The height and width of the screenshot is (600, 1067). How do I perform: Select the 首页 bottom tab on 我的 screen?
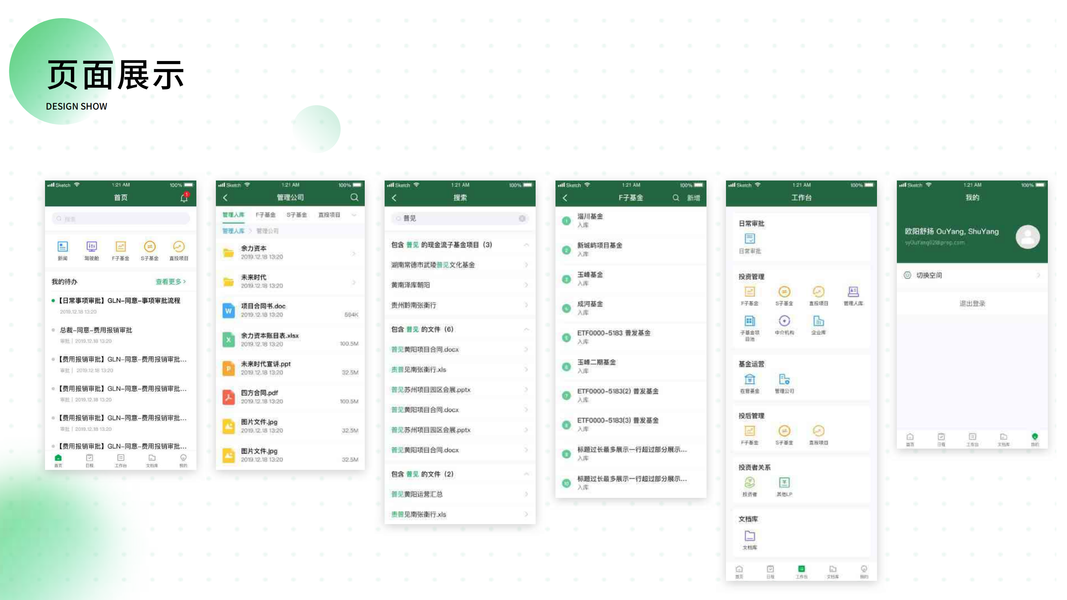(910, 439)
